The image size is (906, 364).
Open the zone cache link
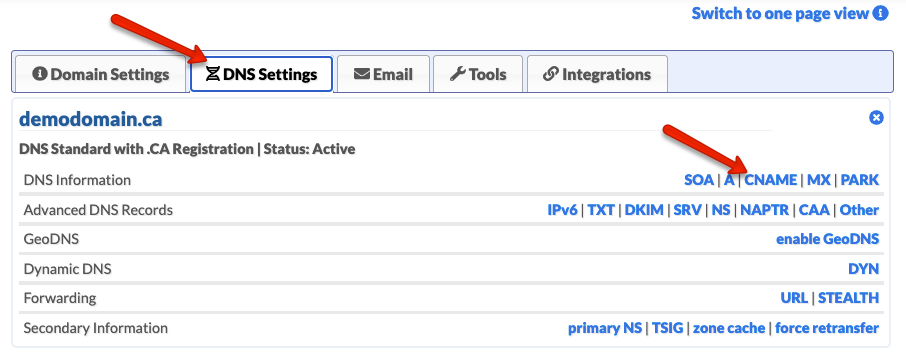tap(729, 328)
